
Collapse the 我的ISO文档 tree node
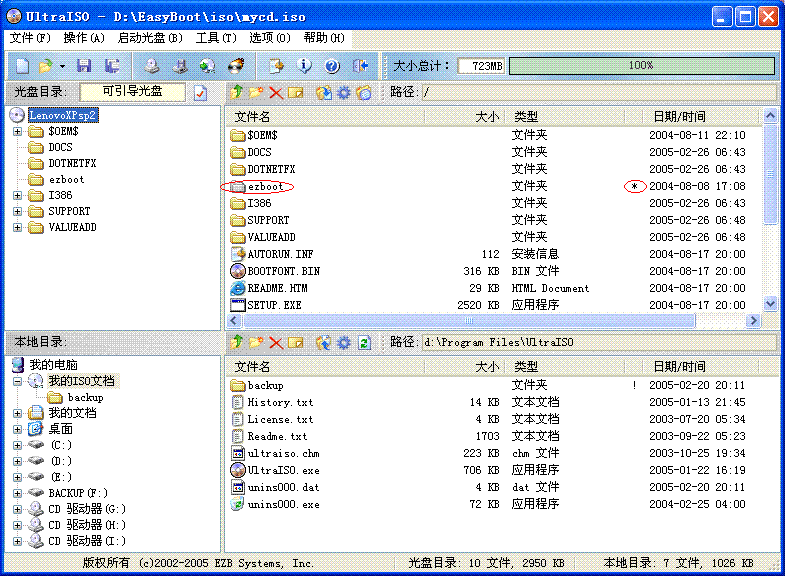[18, 381]
